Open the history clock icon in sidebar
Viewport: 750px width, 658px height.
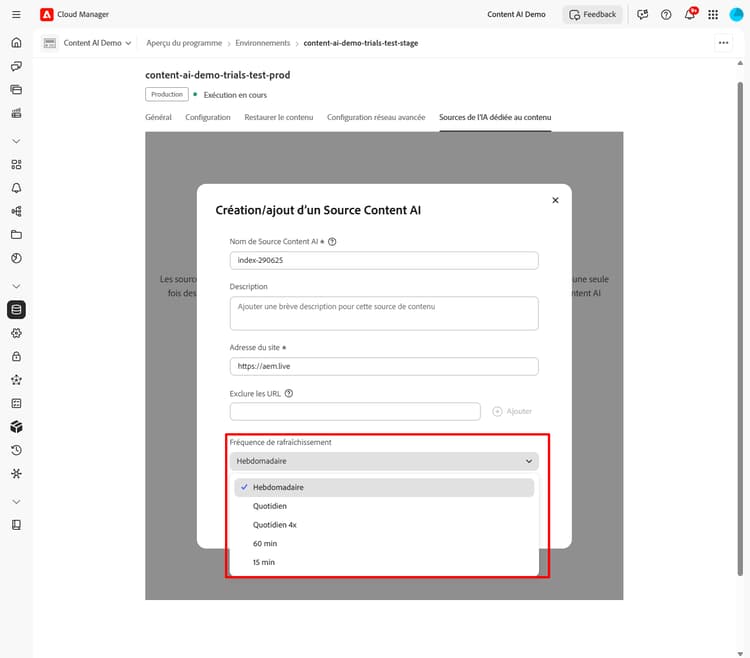(16, 450)
